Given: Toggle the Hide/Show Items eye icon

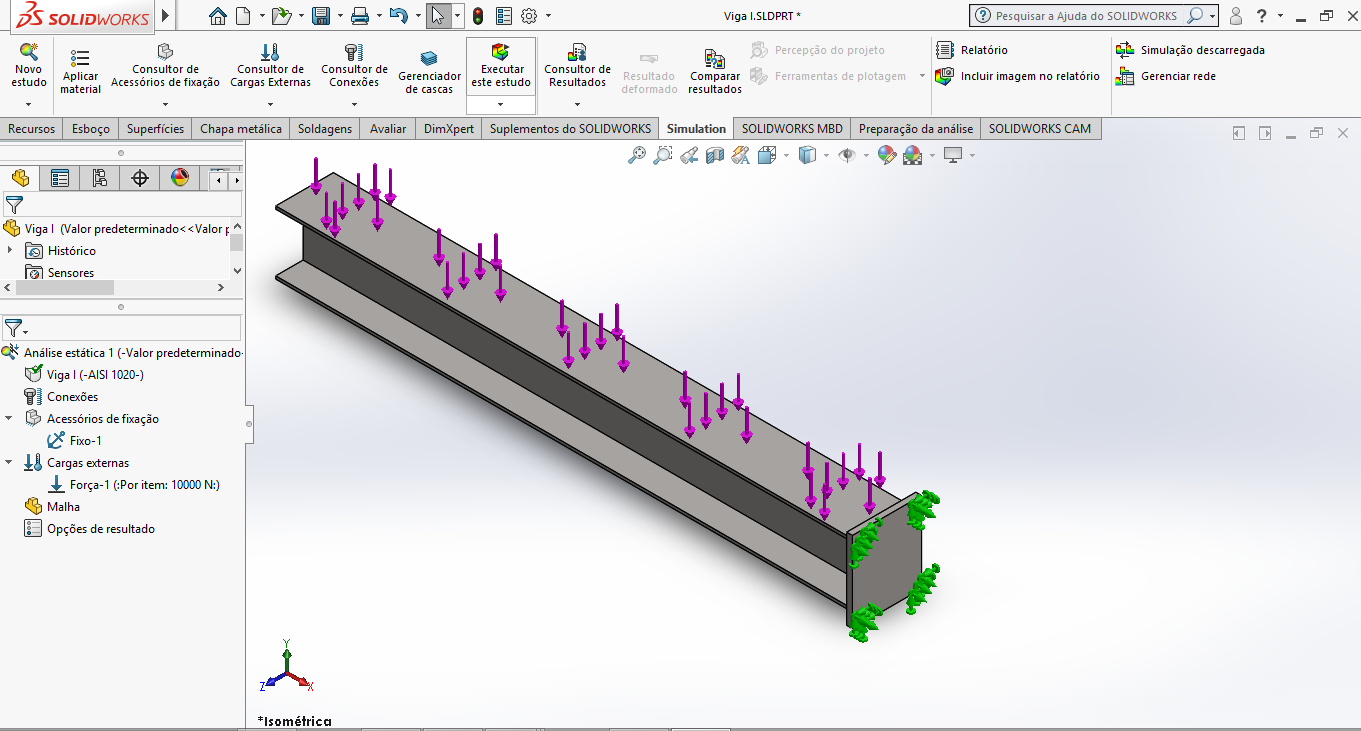Looking at the screenshot, I should pos(846,155).
